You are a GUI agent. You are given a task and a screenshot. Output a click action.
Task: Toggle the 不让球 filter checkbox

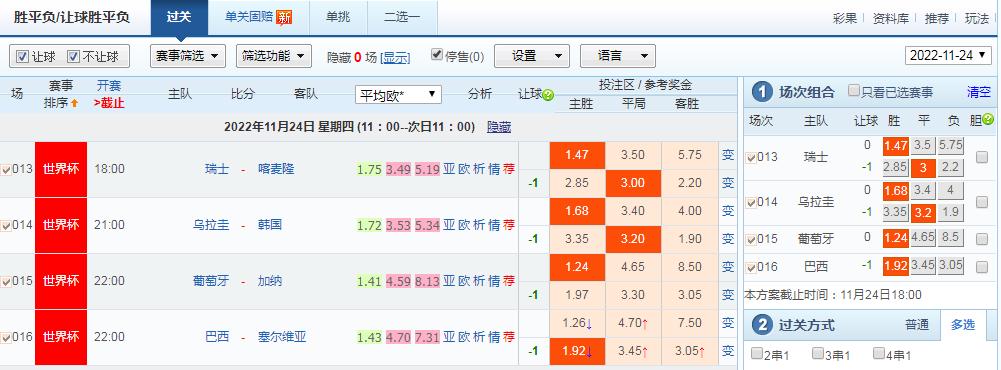(73, 56)
